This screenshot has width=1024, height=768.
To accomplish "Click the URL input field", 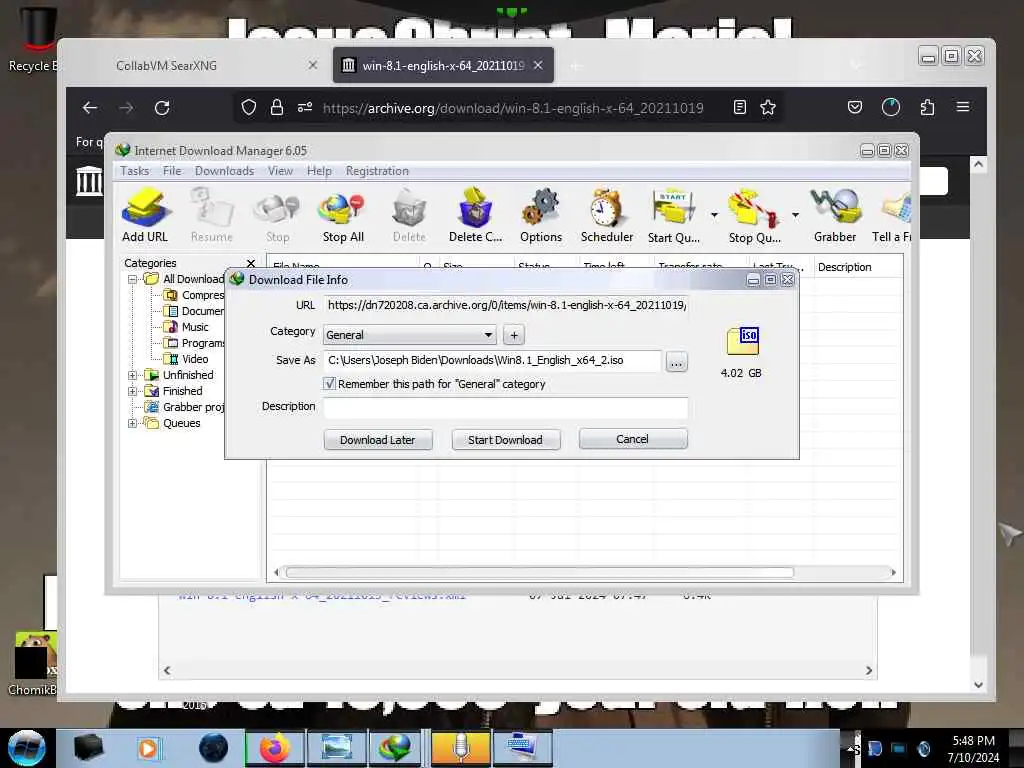I will point(506,305).
